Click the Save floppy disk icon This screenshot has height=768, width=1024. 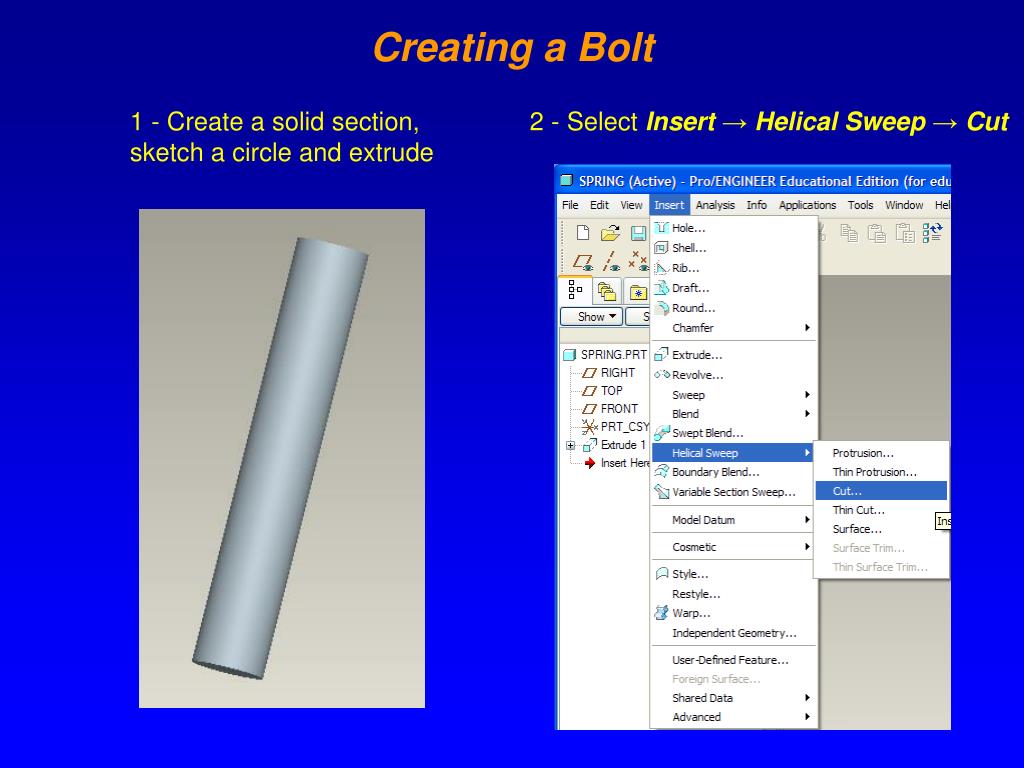pos(638,233)
